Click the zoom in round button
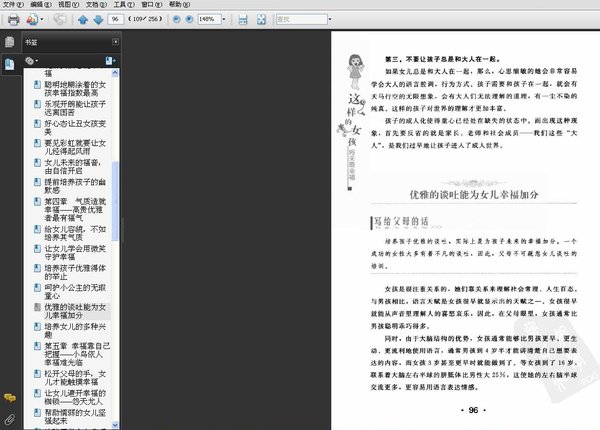The height and width of the screenshot is (430, 600). (189, 19)
